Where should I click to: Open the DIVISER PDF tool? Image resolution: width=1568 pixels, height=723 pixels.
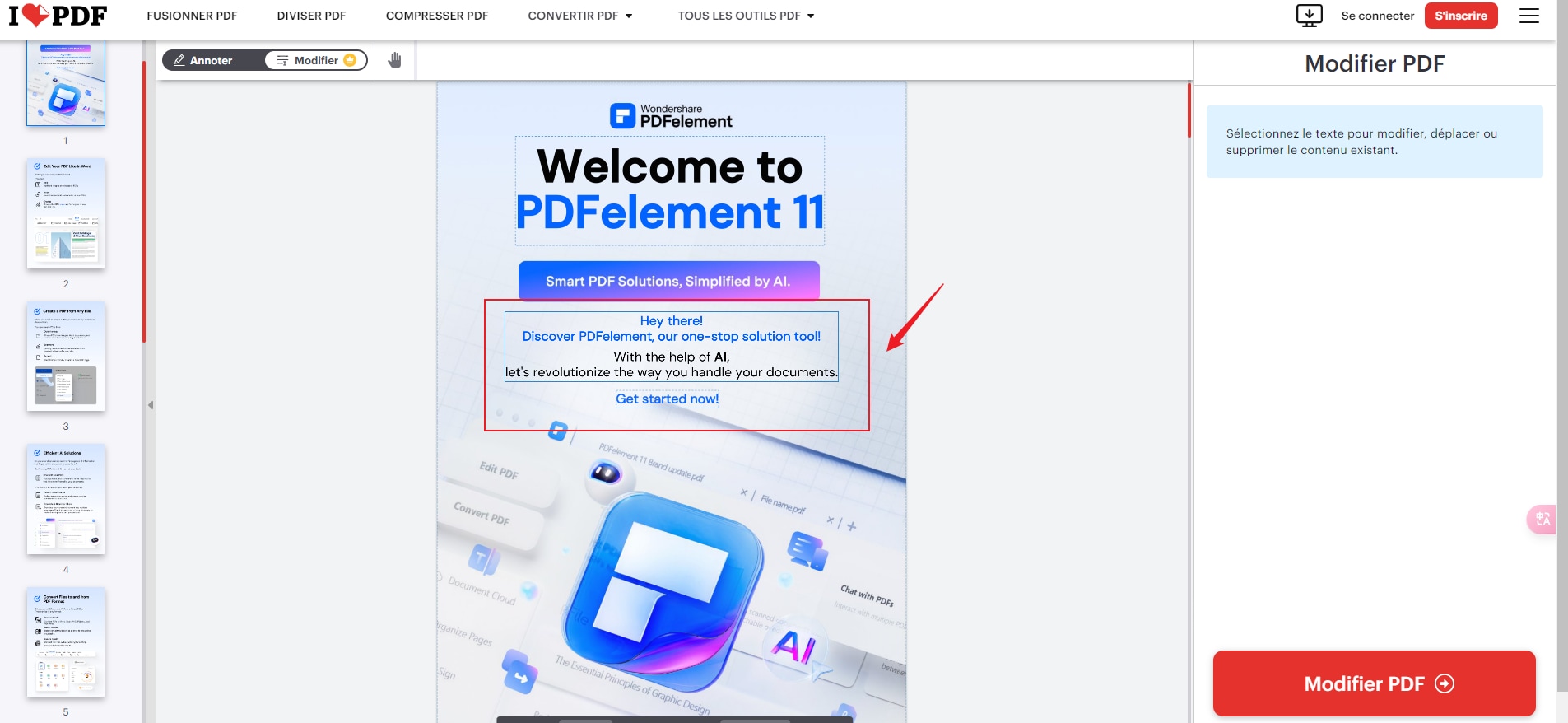click(x=311, y=16)
